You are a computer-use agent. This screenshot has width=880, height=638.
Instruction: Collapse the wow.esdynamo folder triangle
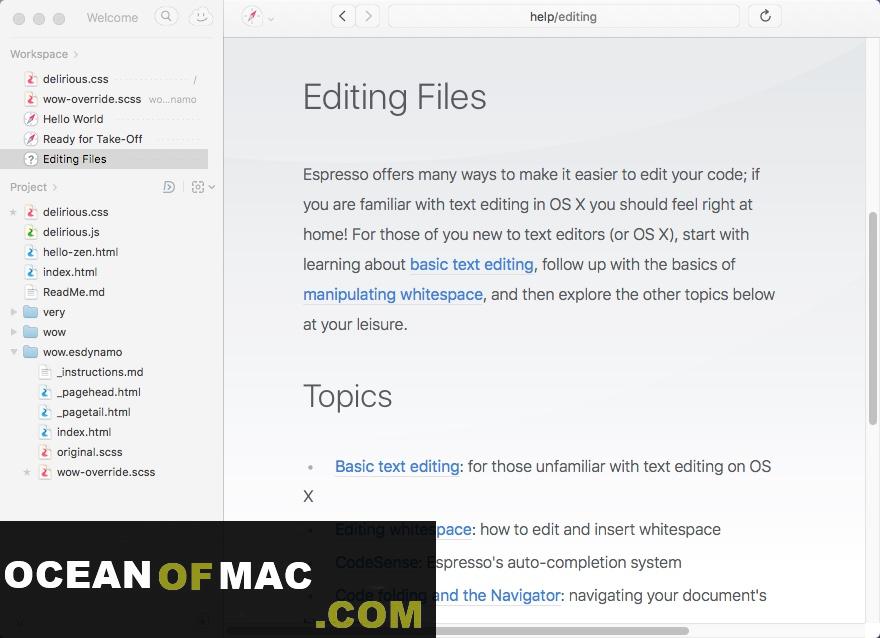pos(13,352)
